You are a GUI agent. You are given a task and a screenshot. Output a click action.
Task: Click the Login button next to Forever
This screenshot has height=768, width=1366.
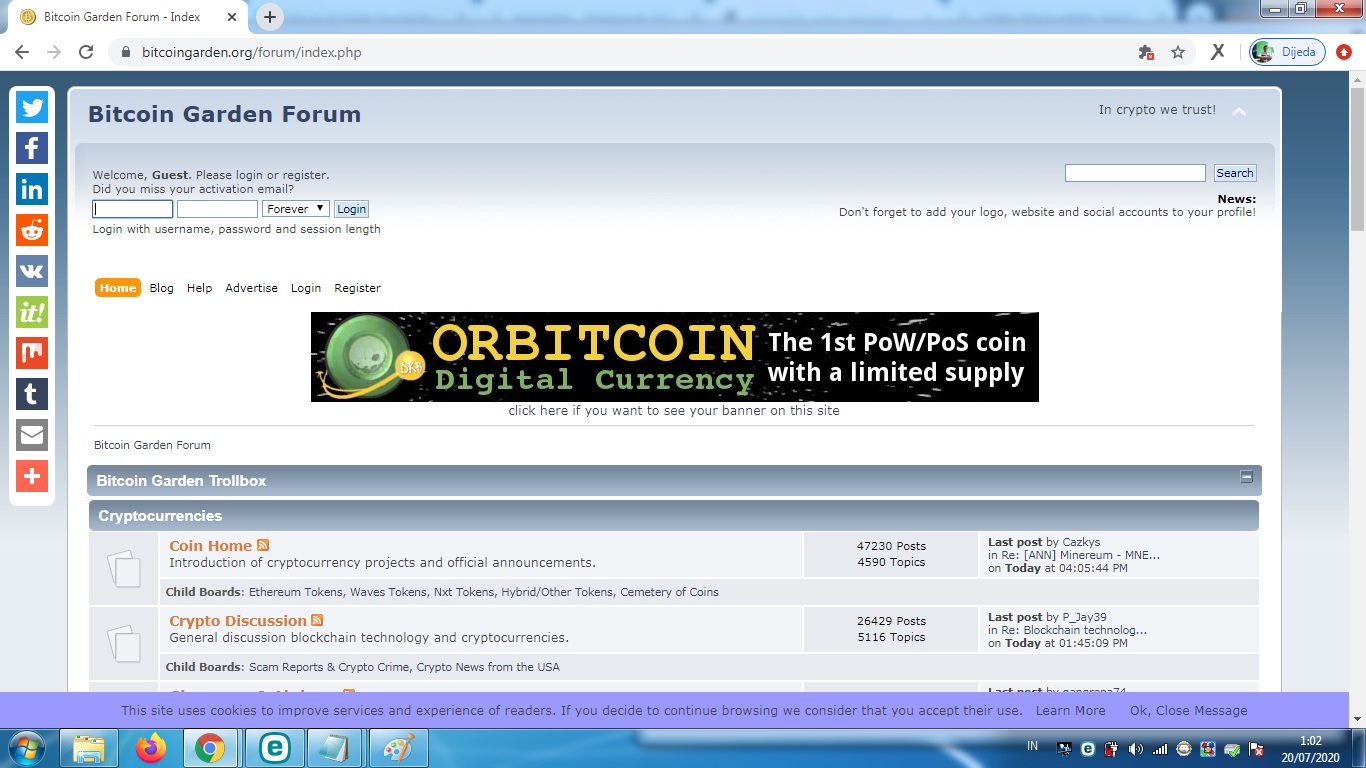click(351, 209)
